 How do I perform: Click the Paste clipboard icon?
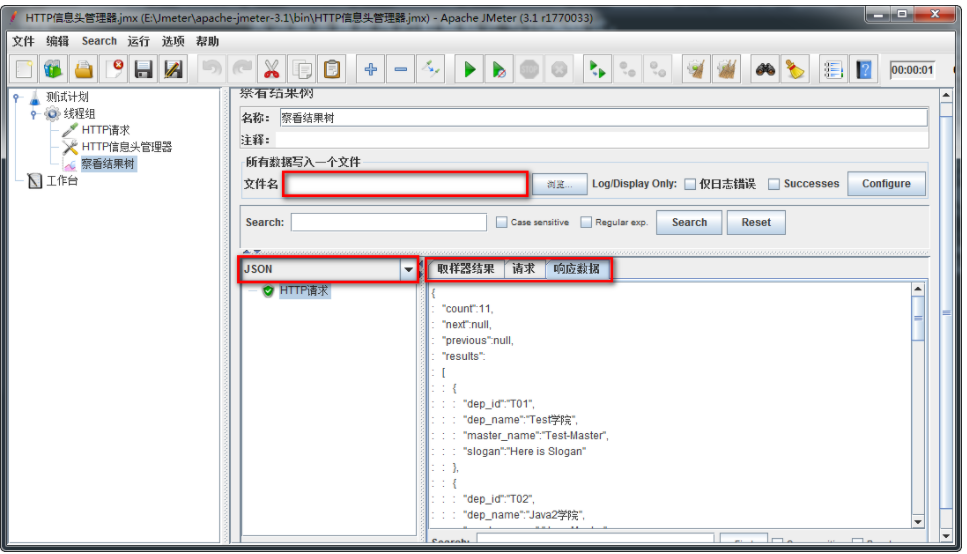pos(332,69)
